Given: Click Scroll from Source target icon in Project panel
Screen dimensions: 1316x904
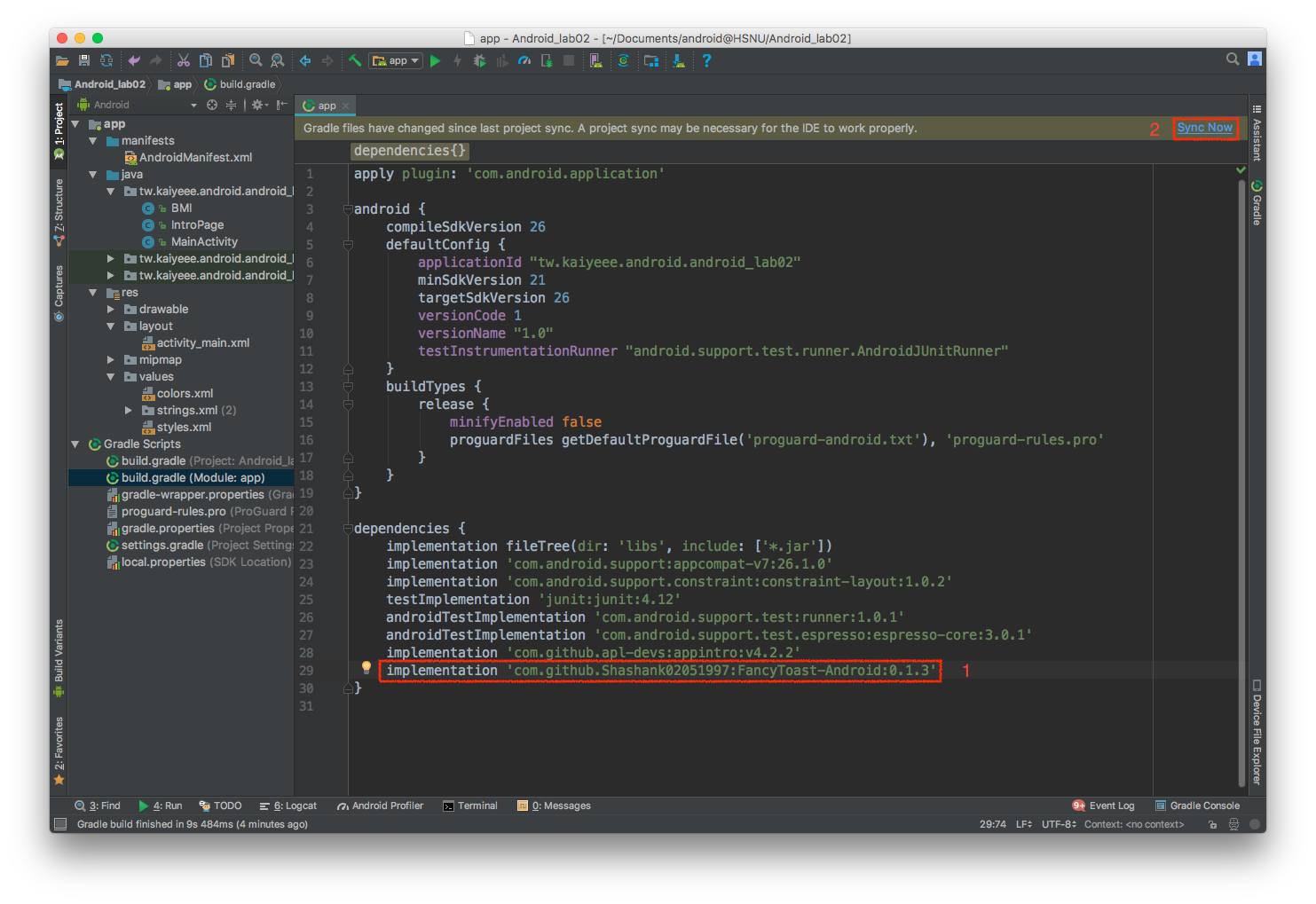Looking at the screenshot, I should pos(212,105).
